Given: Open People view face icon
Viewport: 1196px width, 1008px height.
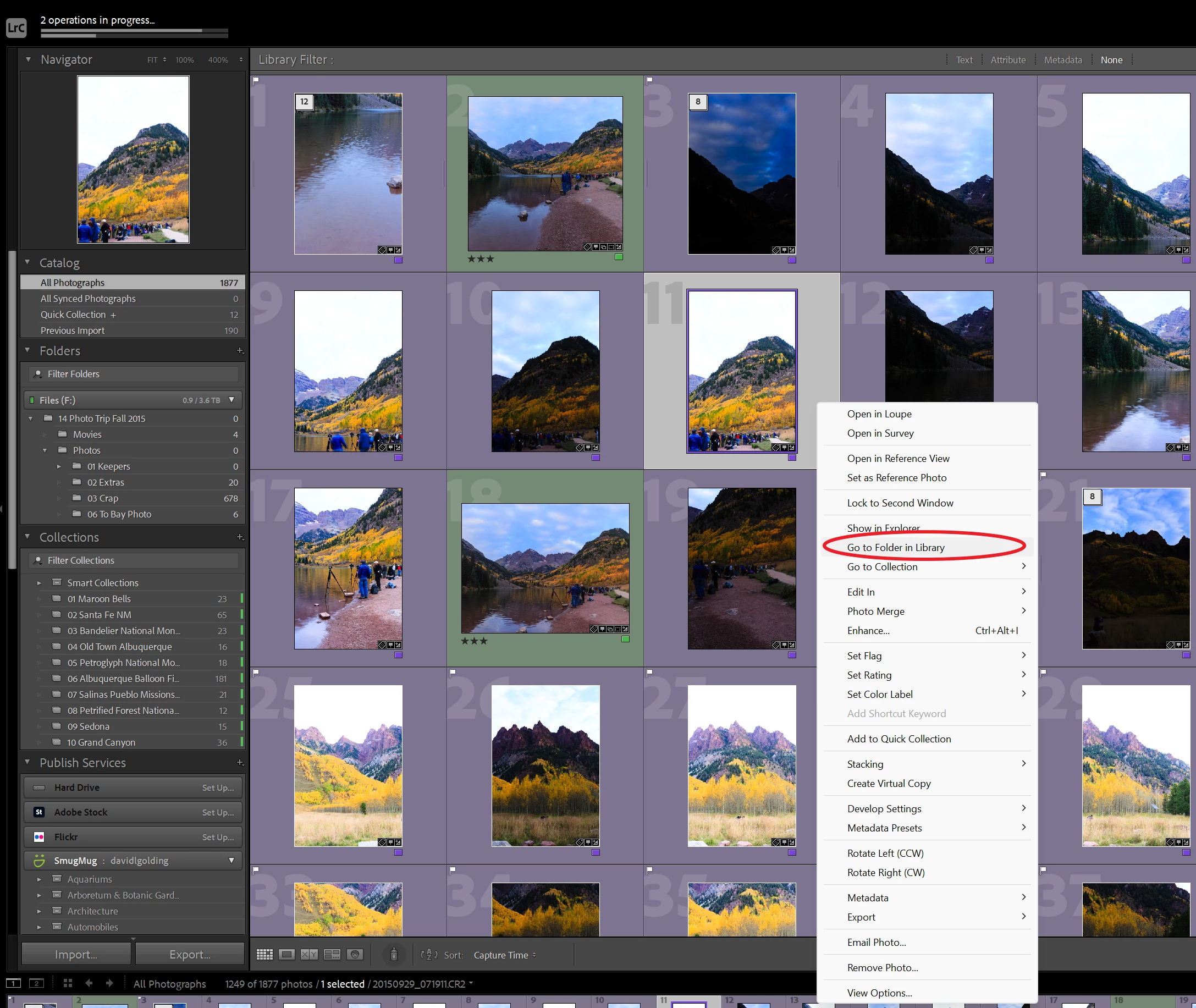Looking at the screenshot, I should (355, 954).
